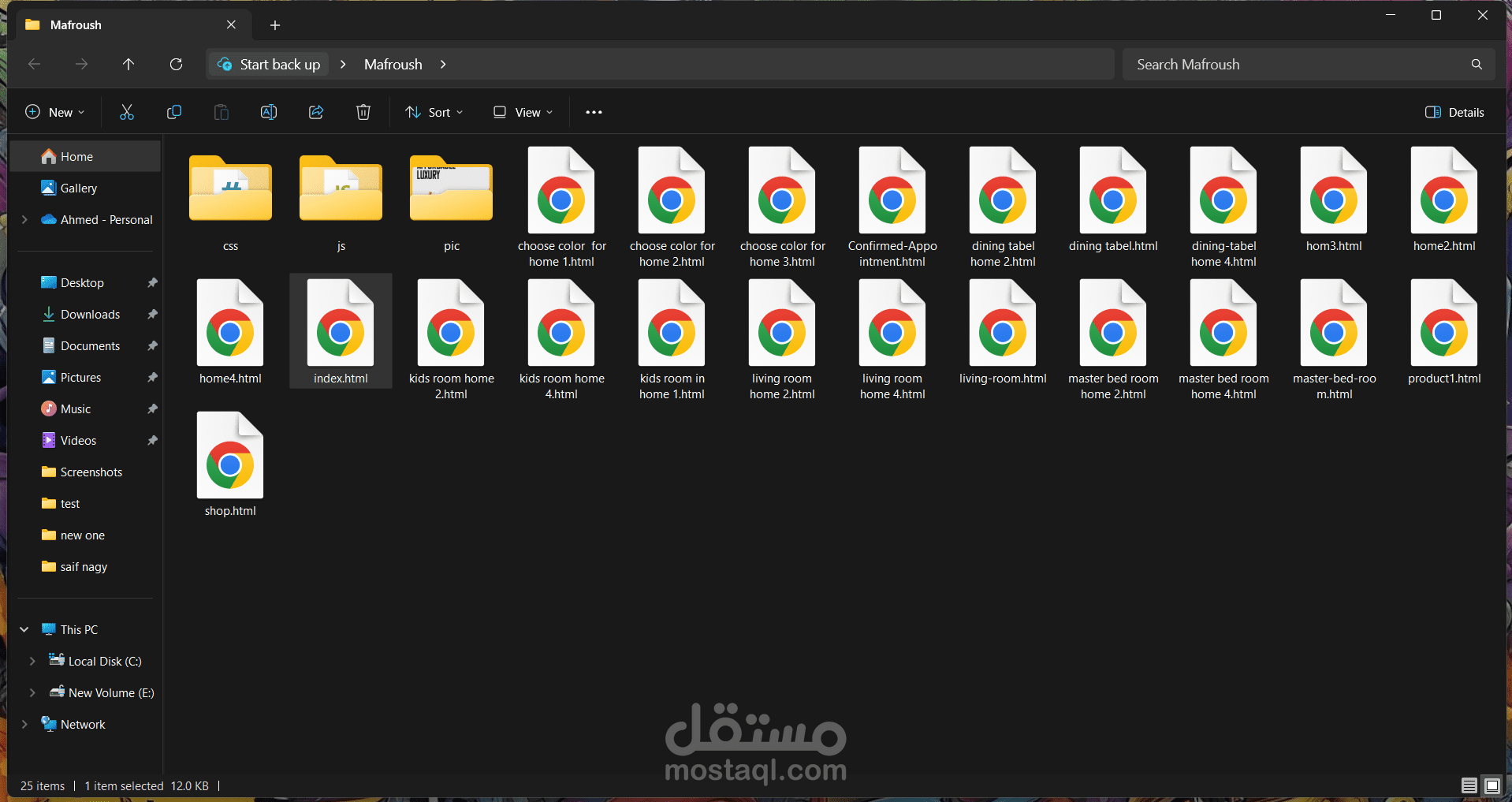Expand the Local Disk (C:) node

(32, 661)
